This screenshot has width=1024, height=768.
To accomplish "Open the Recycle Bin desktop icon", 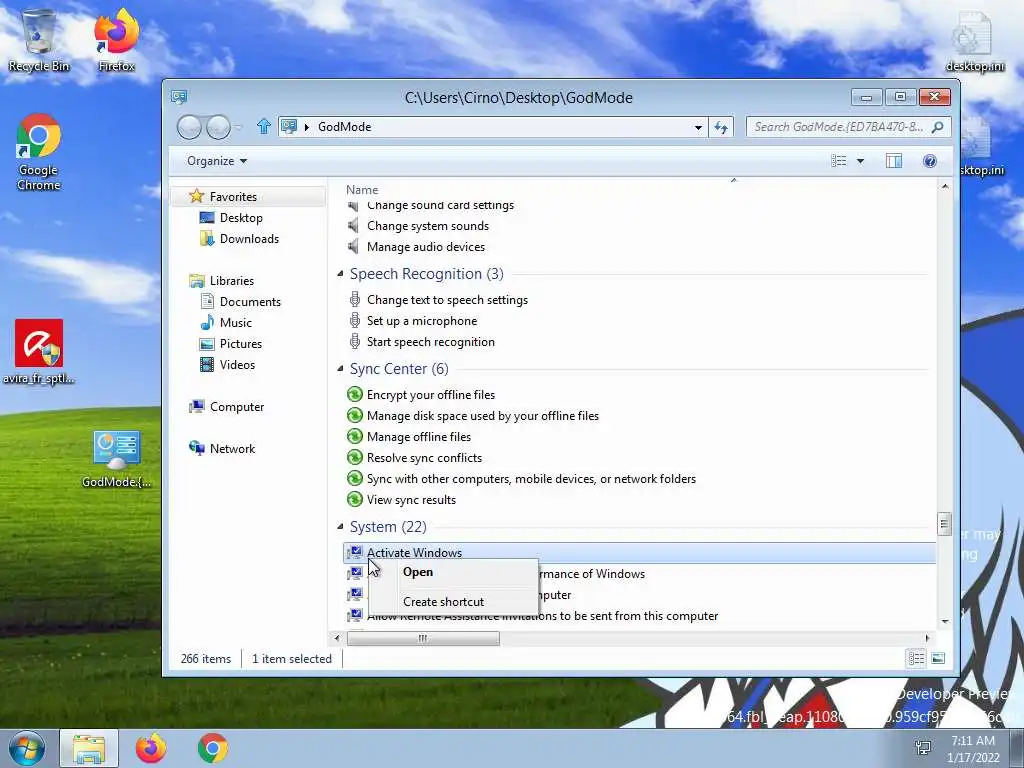I will coord(39,40).
